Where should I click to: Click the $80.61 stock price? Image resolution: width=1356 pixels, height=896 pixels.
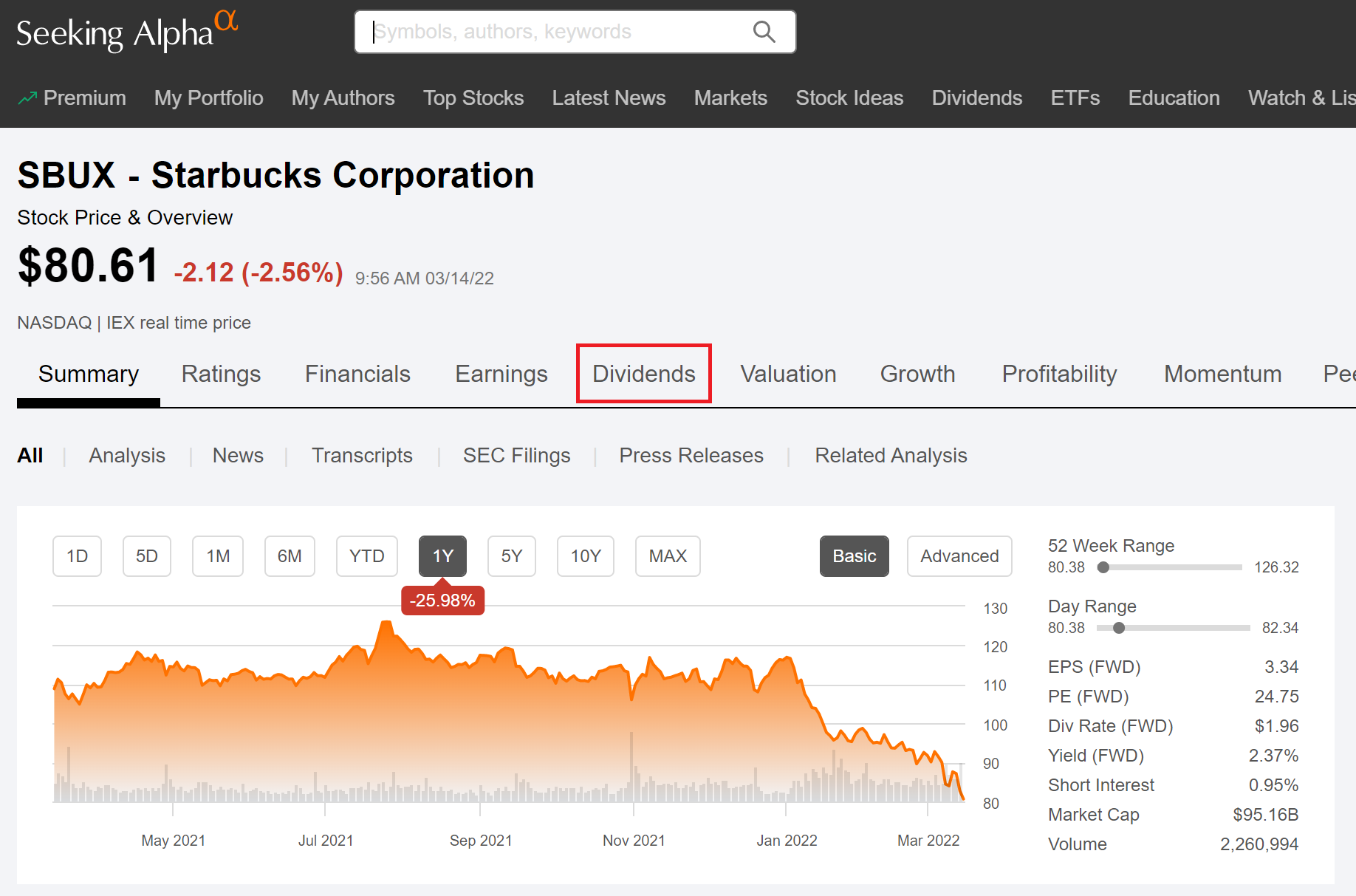point(88,266)
